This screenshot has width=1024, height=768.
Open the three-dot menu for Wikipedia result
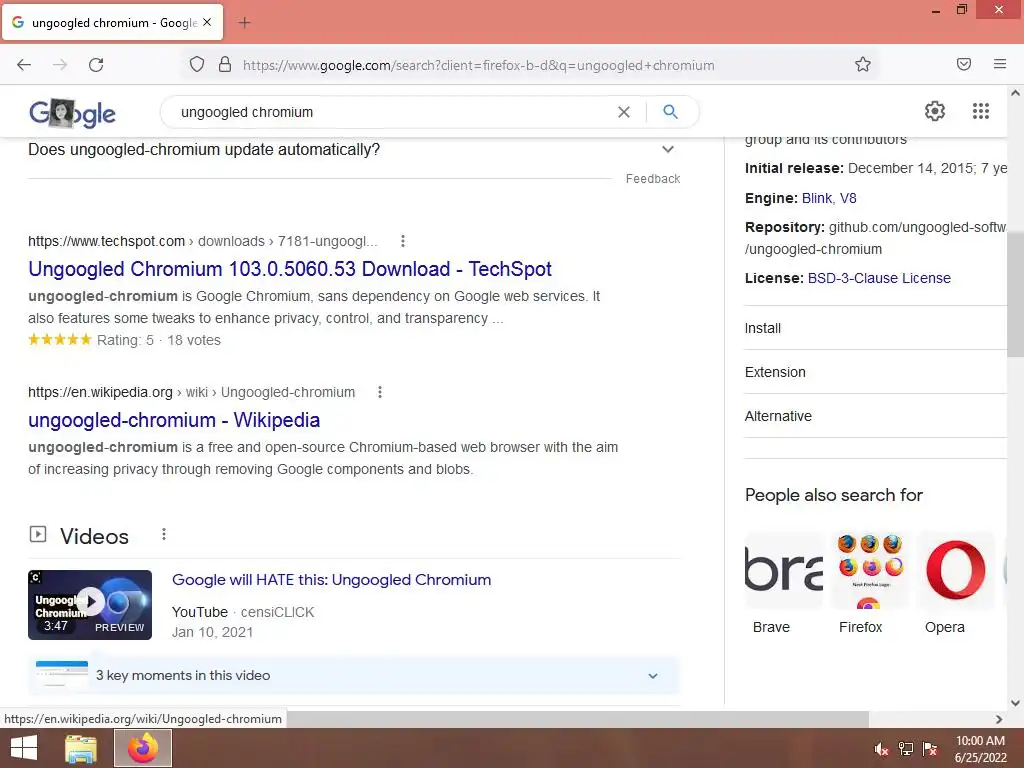(x=380, y=392)
